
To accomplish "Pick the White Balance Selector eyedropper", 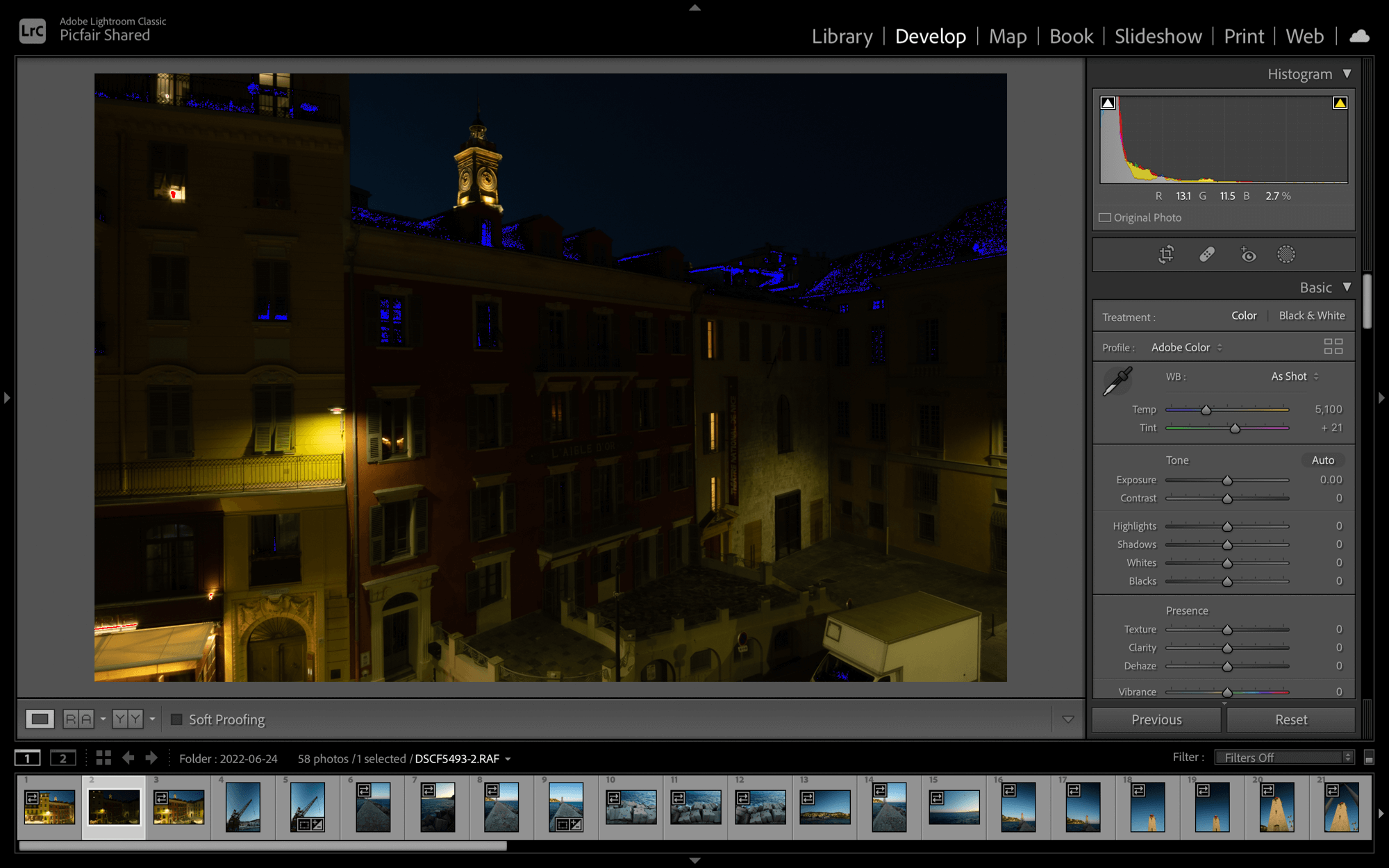I will click(x=1117, y=381).
